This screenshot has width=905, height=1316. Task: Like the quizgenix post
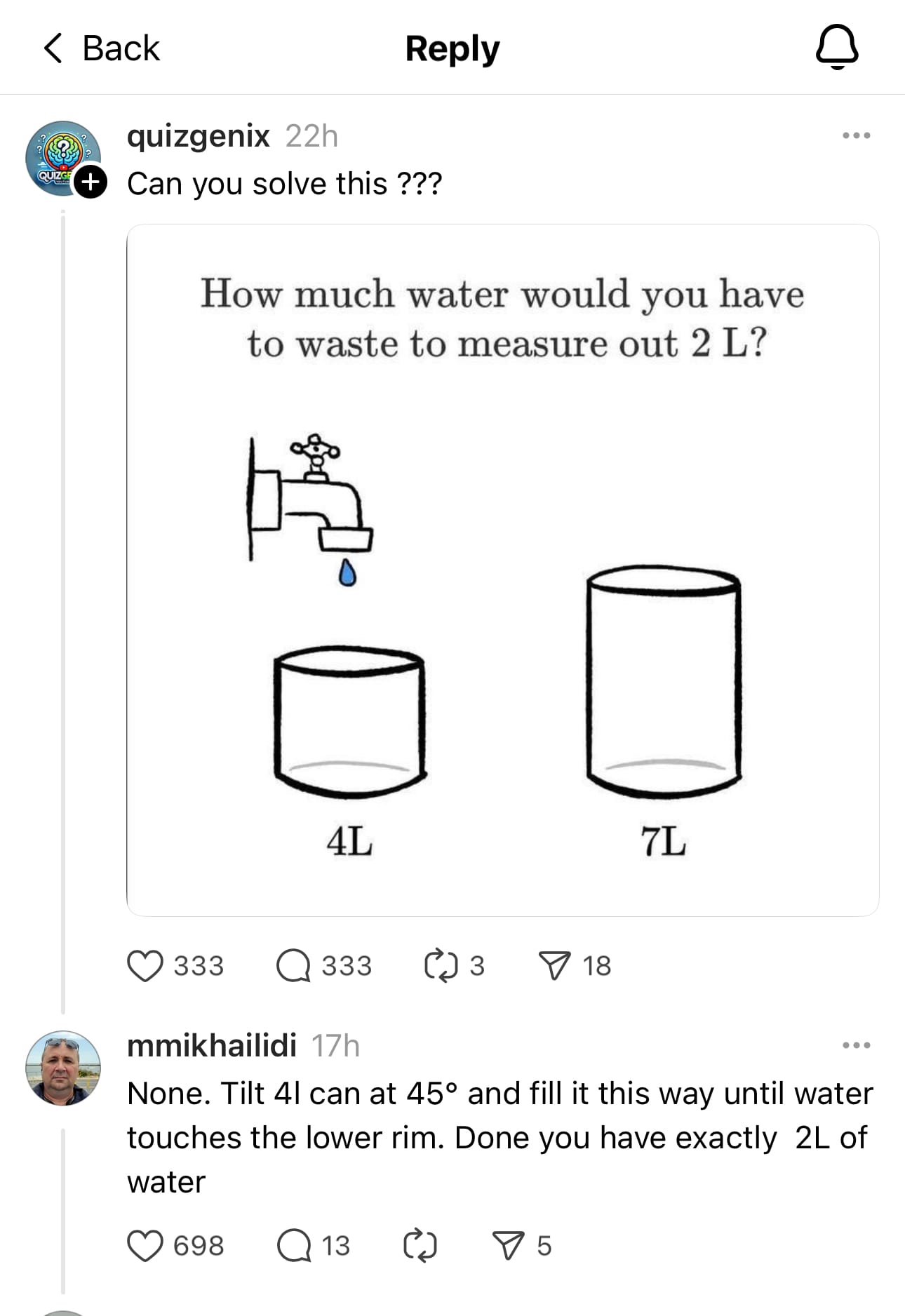[145, 965]
